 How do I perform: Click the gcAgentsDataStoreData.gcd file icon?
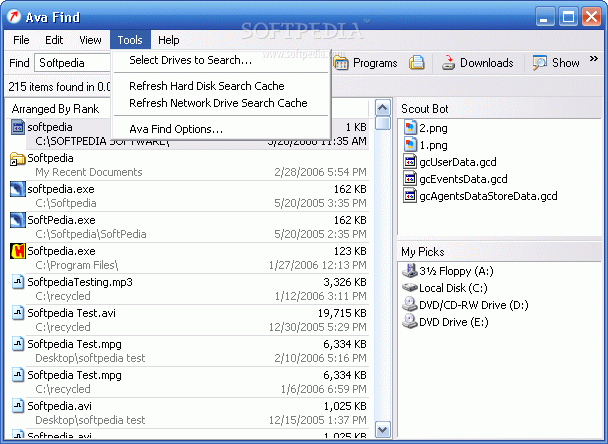coord(410,196)
